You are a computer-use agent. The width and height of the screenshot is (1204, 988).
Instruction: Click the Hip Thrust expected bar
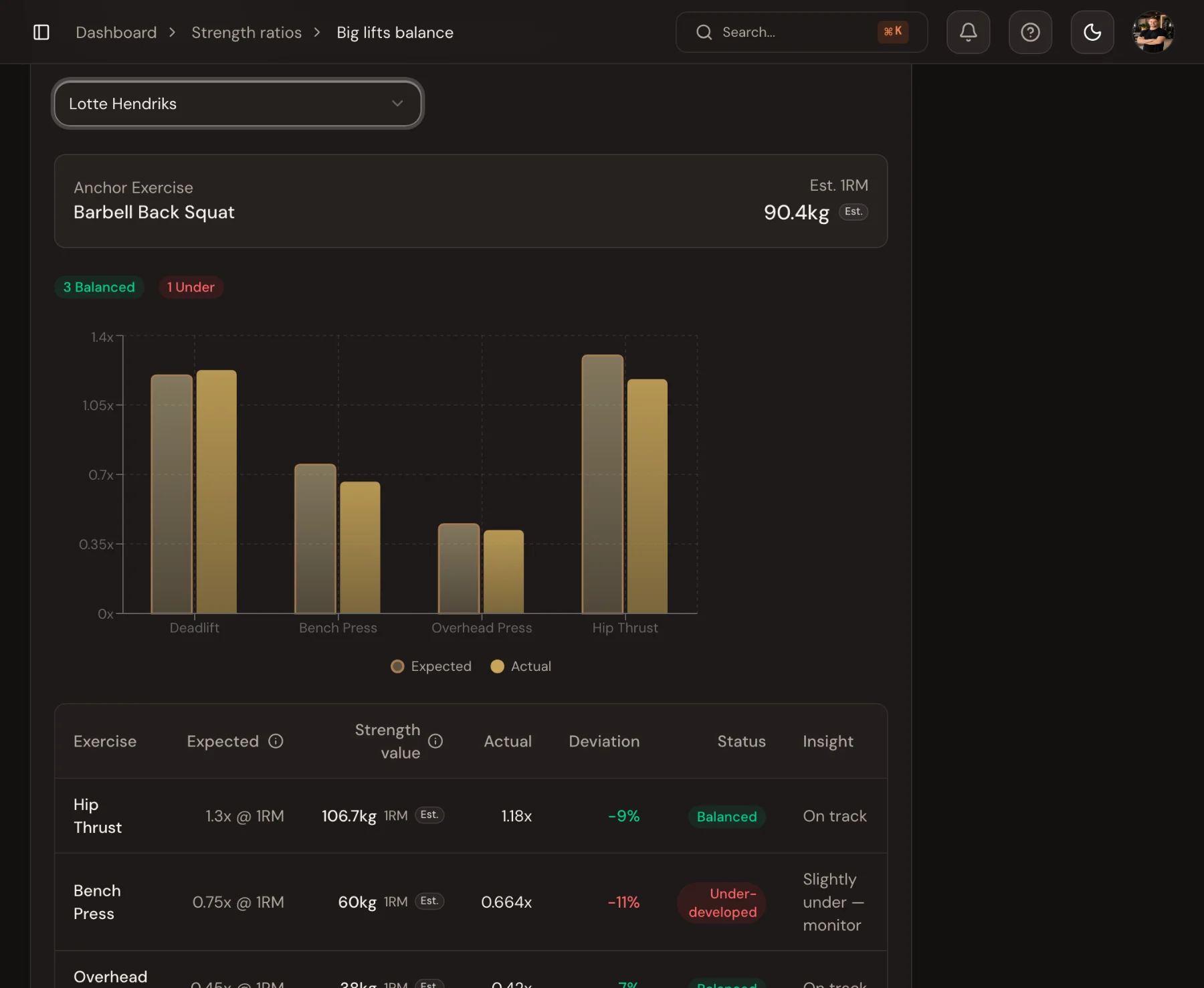coord(603,484)
